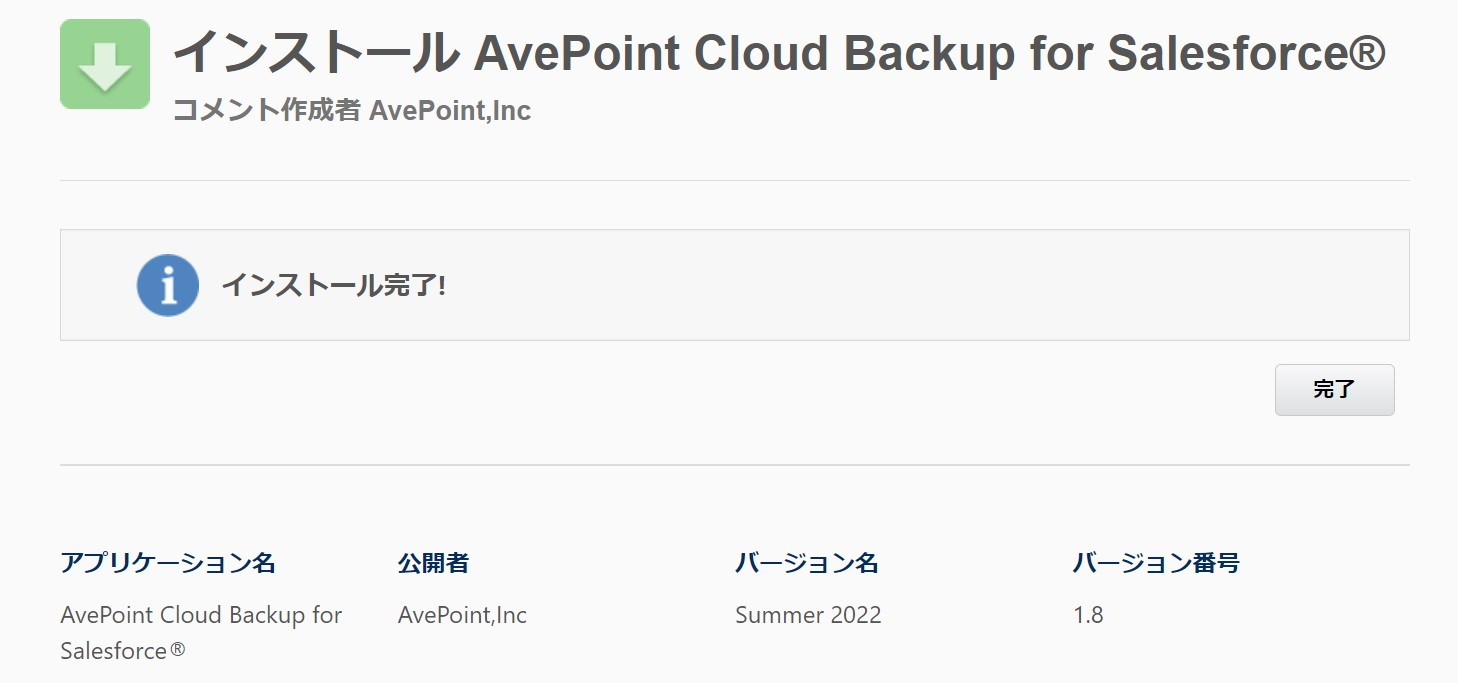
Task: Click the 公開者 column label
Action: click(x=433, y=563)
